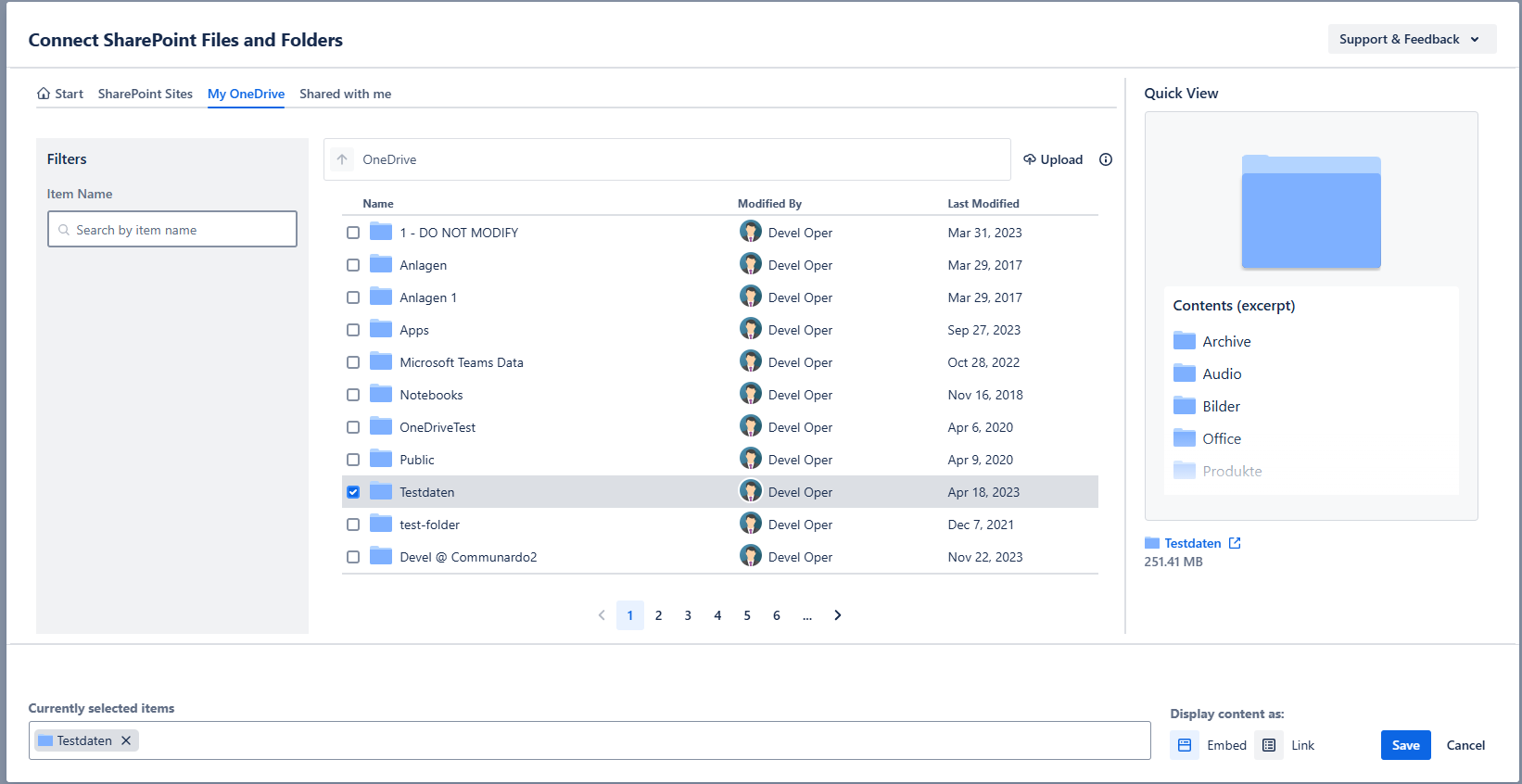Go to next page with right chevron
Image resolution: width=1522 pixels, height=784 pixels.
tap(838, 615)
